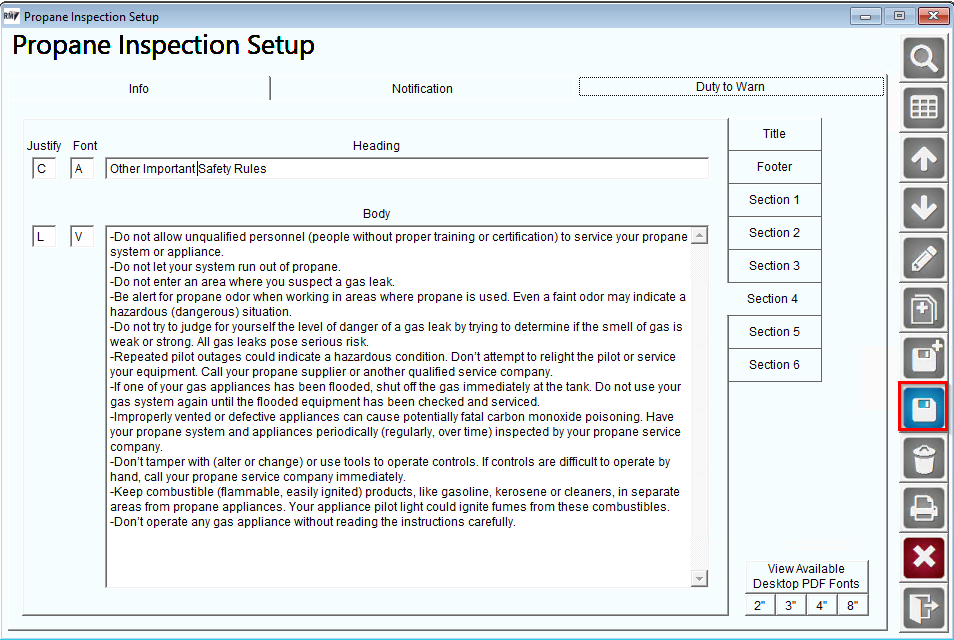The image size is (954, 640).
Task: Click the trash can delete icon
Action: click(924, 458)
